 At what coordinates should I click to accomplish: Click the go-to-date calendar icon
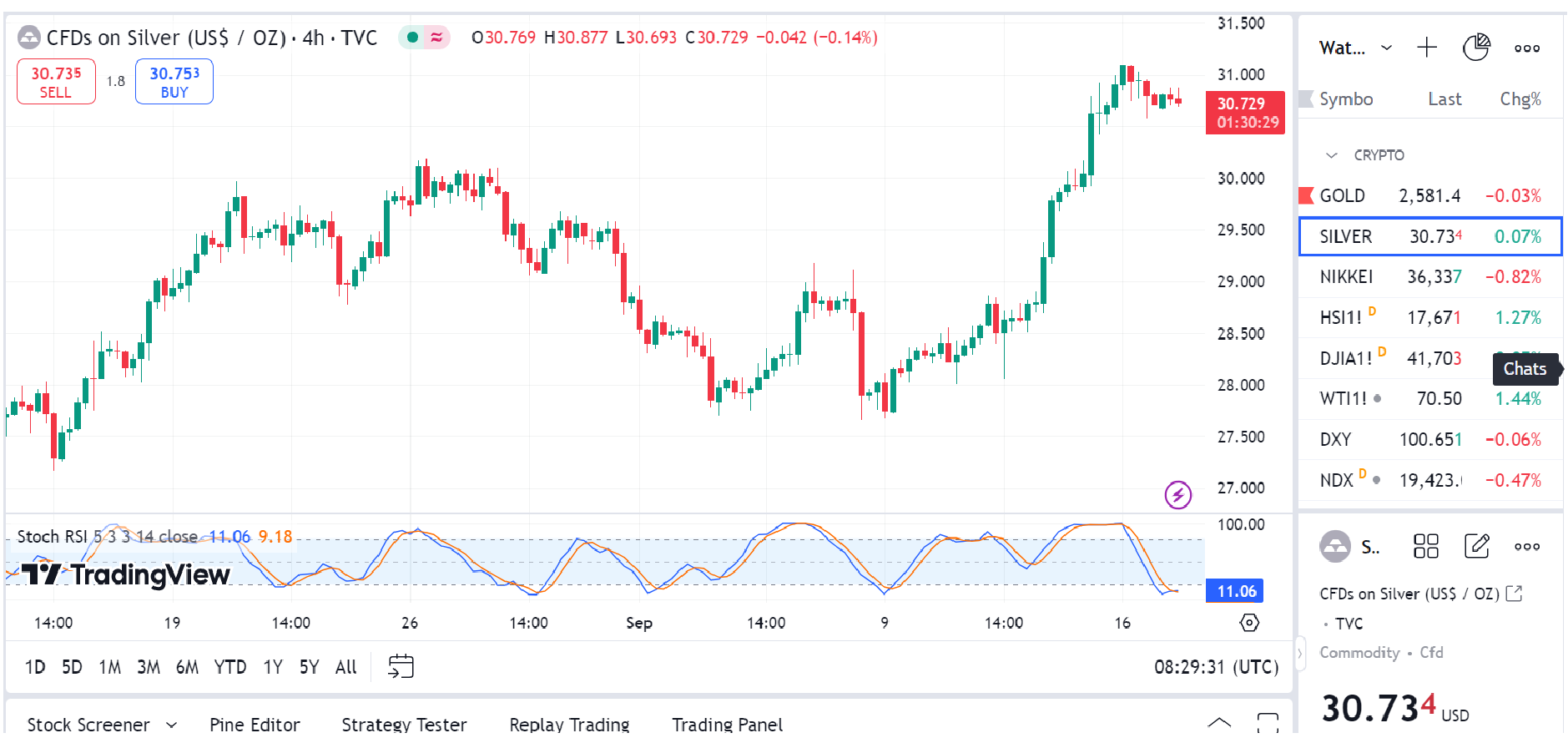401,666
